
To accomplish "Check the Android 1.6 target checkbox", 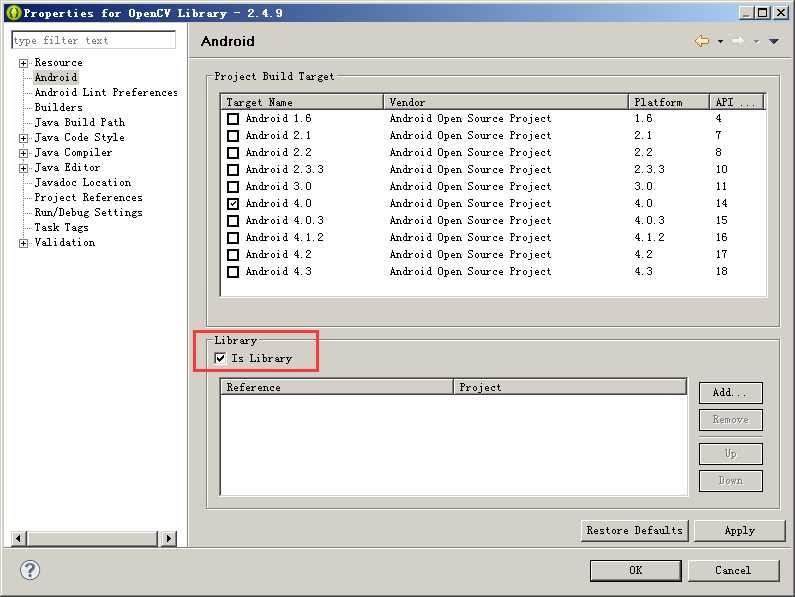I will click(x=233, y=119).
